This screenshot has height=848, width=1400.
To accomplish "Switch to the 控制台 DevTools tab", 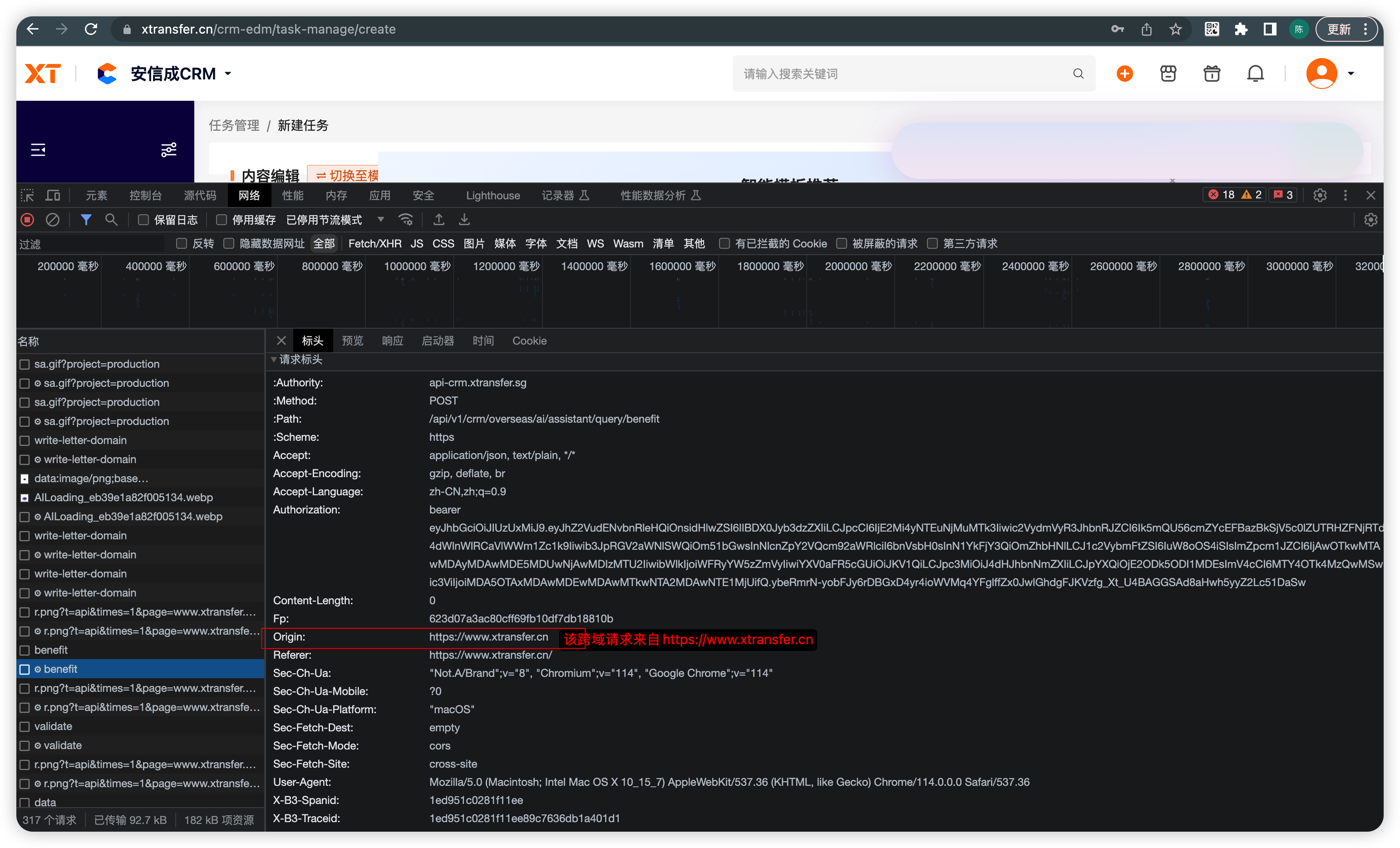I will 145,195.
